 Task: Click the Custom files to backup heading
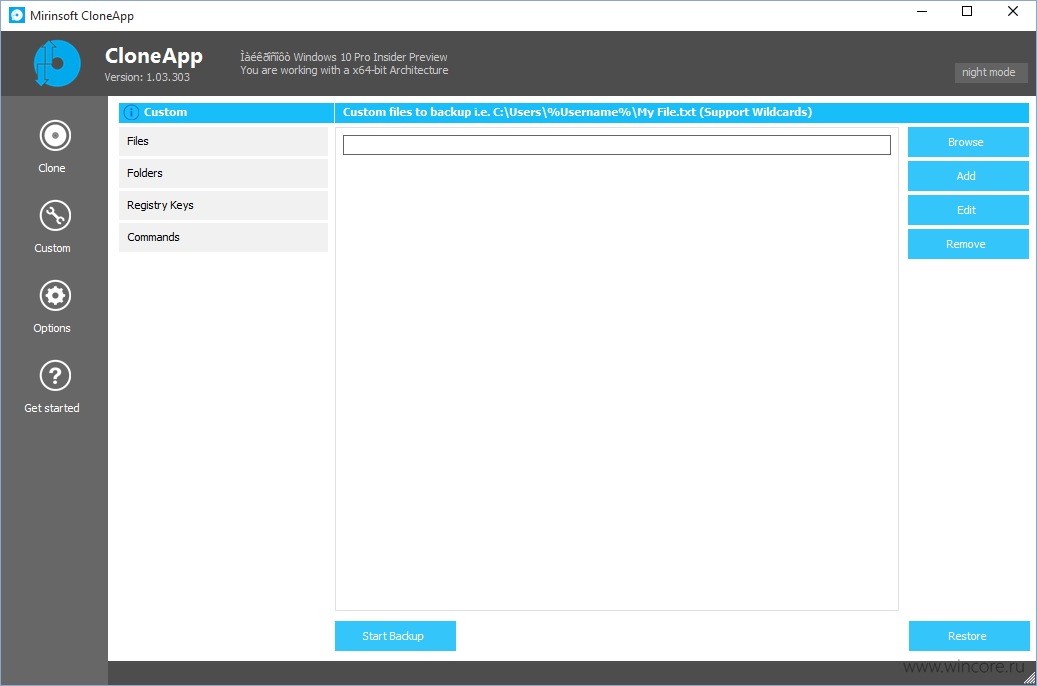[577, 112]
